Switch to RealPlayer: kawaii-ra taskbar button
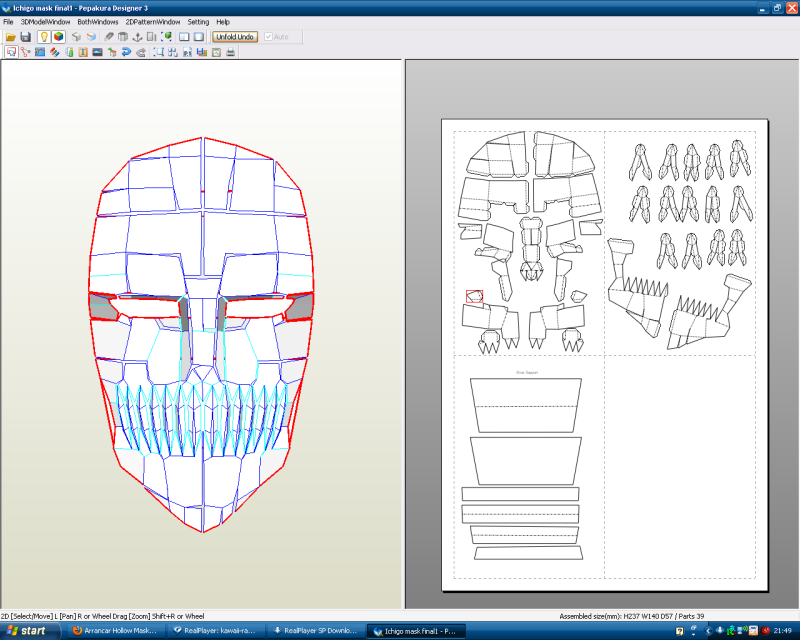This screenshot has width=800, height=640. tap(215, 631)
